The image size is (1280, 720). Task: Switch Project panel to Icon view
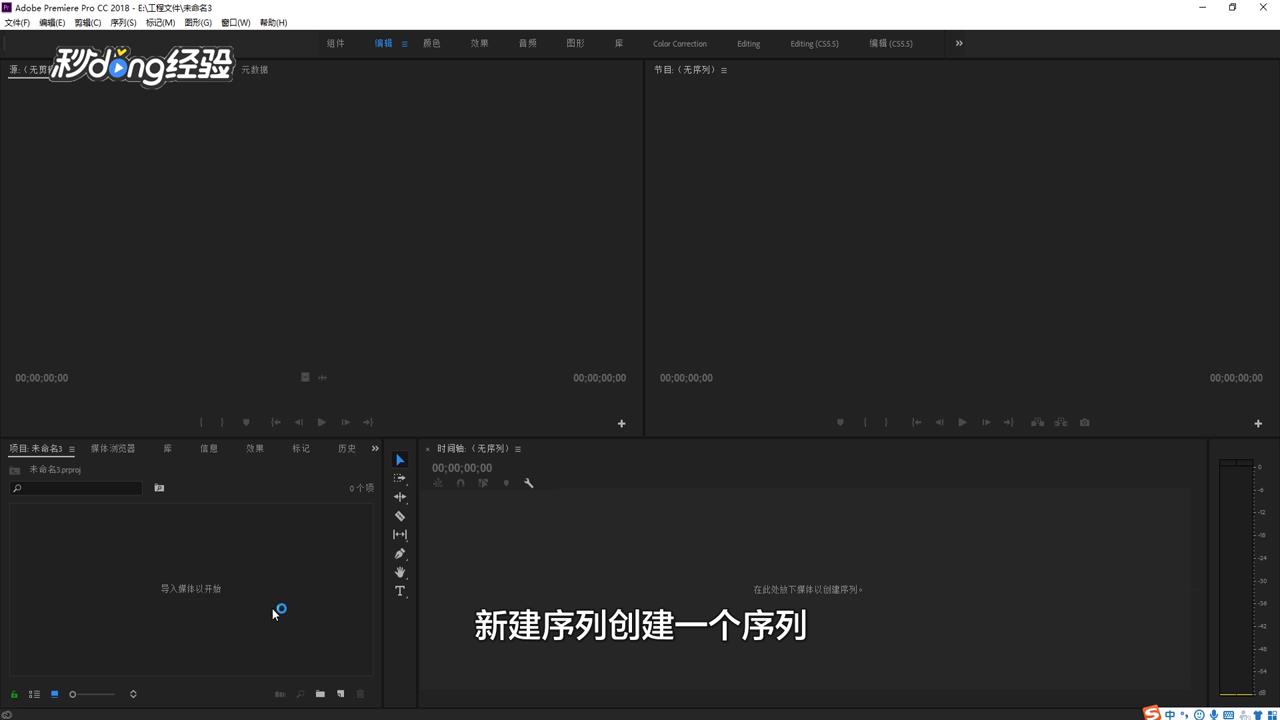pos(55,694)
